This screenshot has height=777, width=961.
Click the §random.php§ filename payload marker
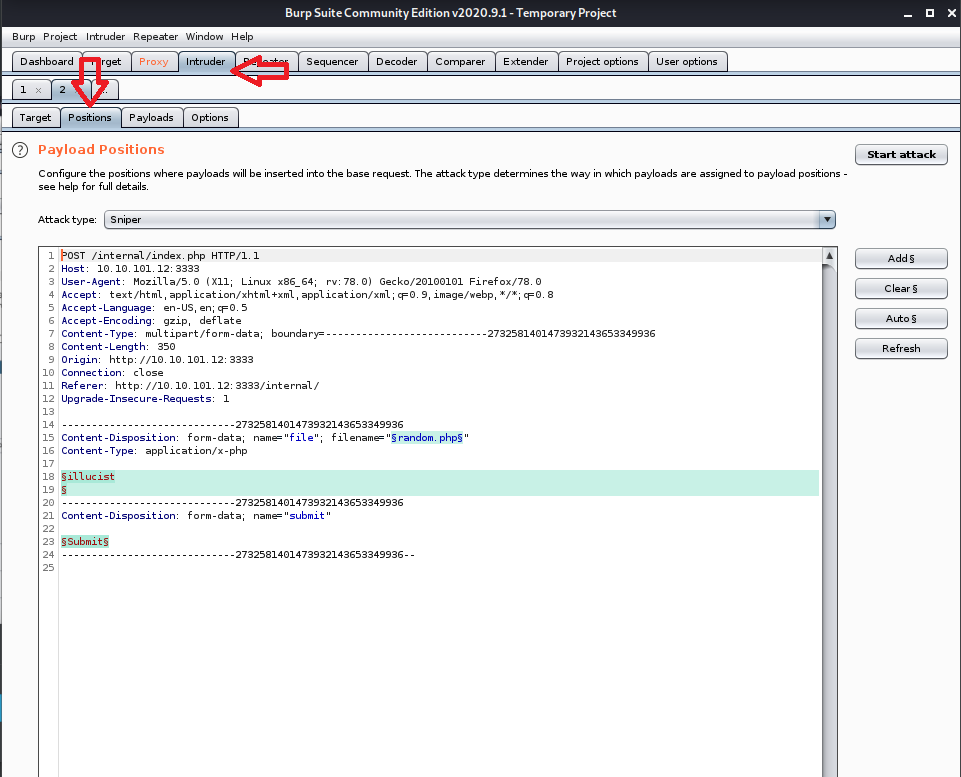427,438
